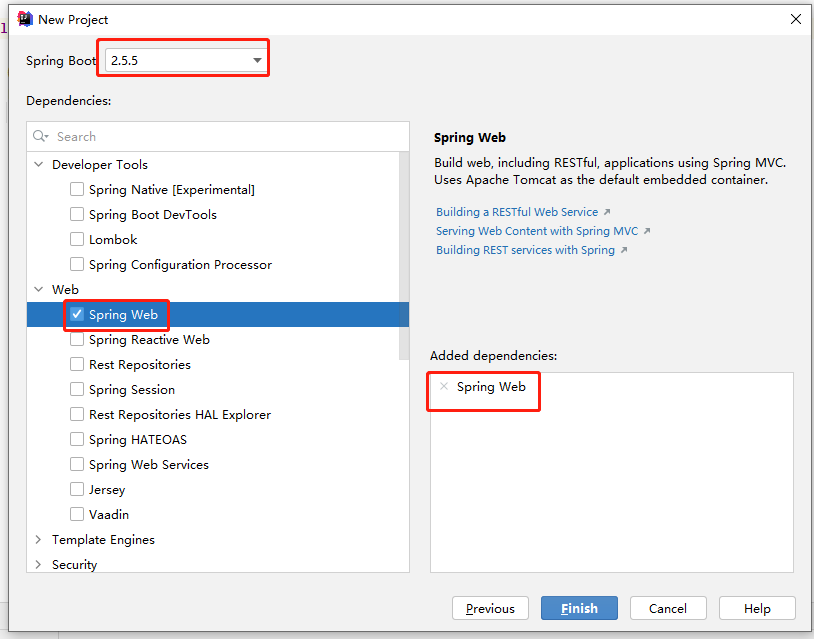
Task: Click the search magnifier icon
Action: (40, 137)
